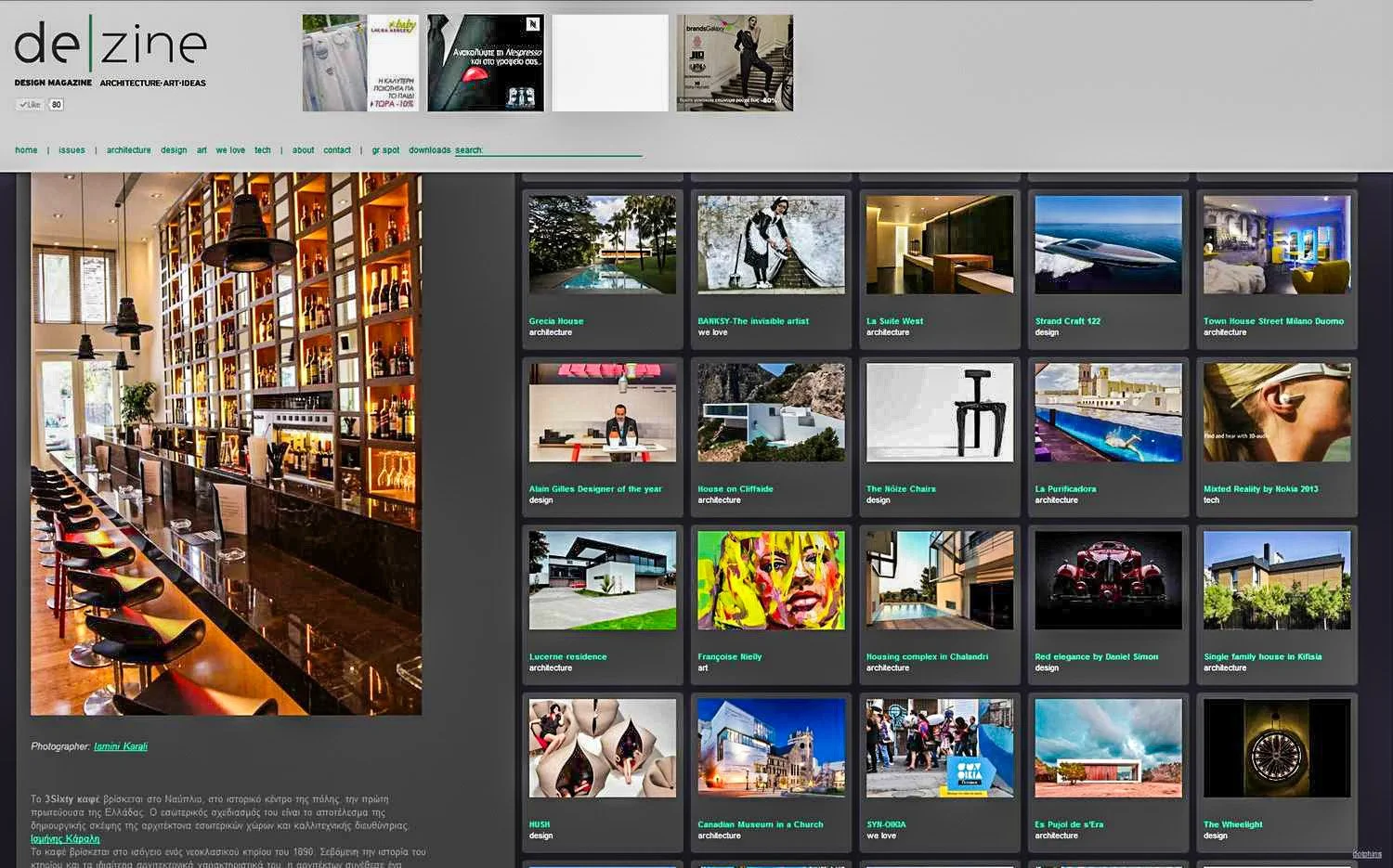Screen dimensions: 1393x868
Task: Open the Grecia House thumbnail
Action: tap(603, 245)
